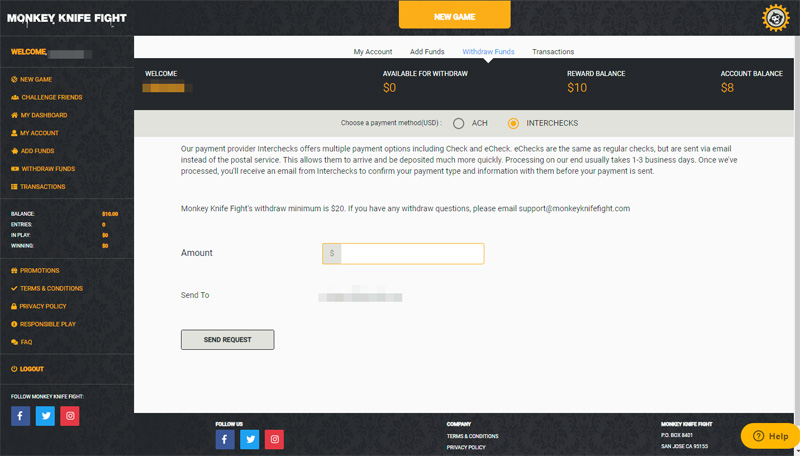800x456 pixels.
Task: Switch to Add Funds tab
Action: point(427,52)
